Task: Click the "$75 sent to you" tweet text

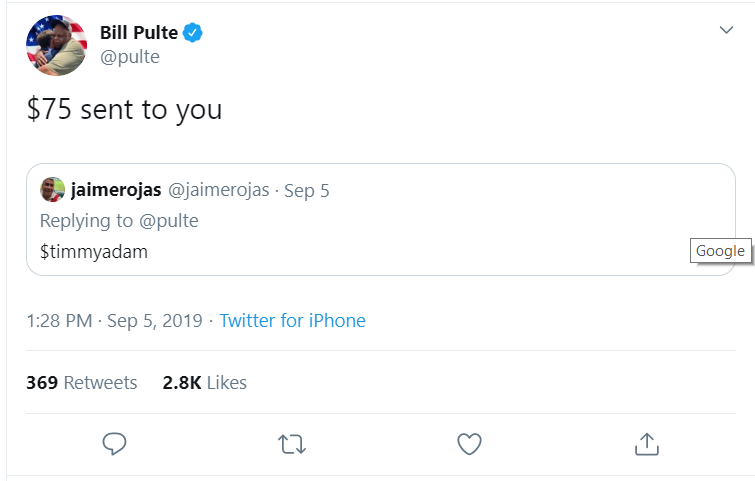Action: click(x=124, y=110)
